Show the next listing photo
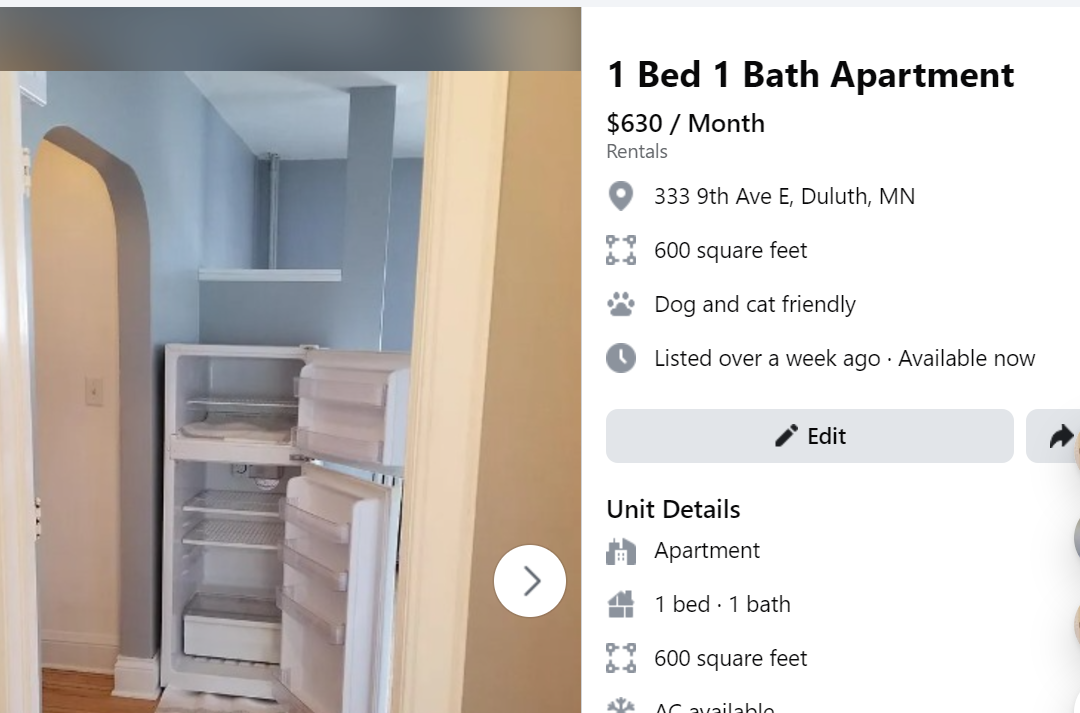Screen dimensions: 1080x713 [x=530, y=581]
